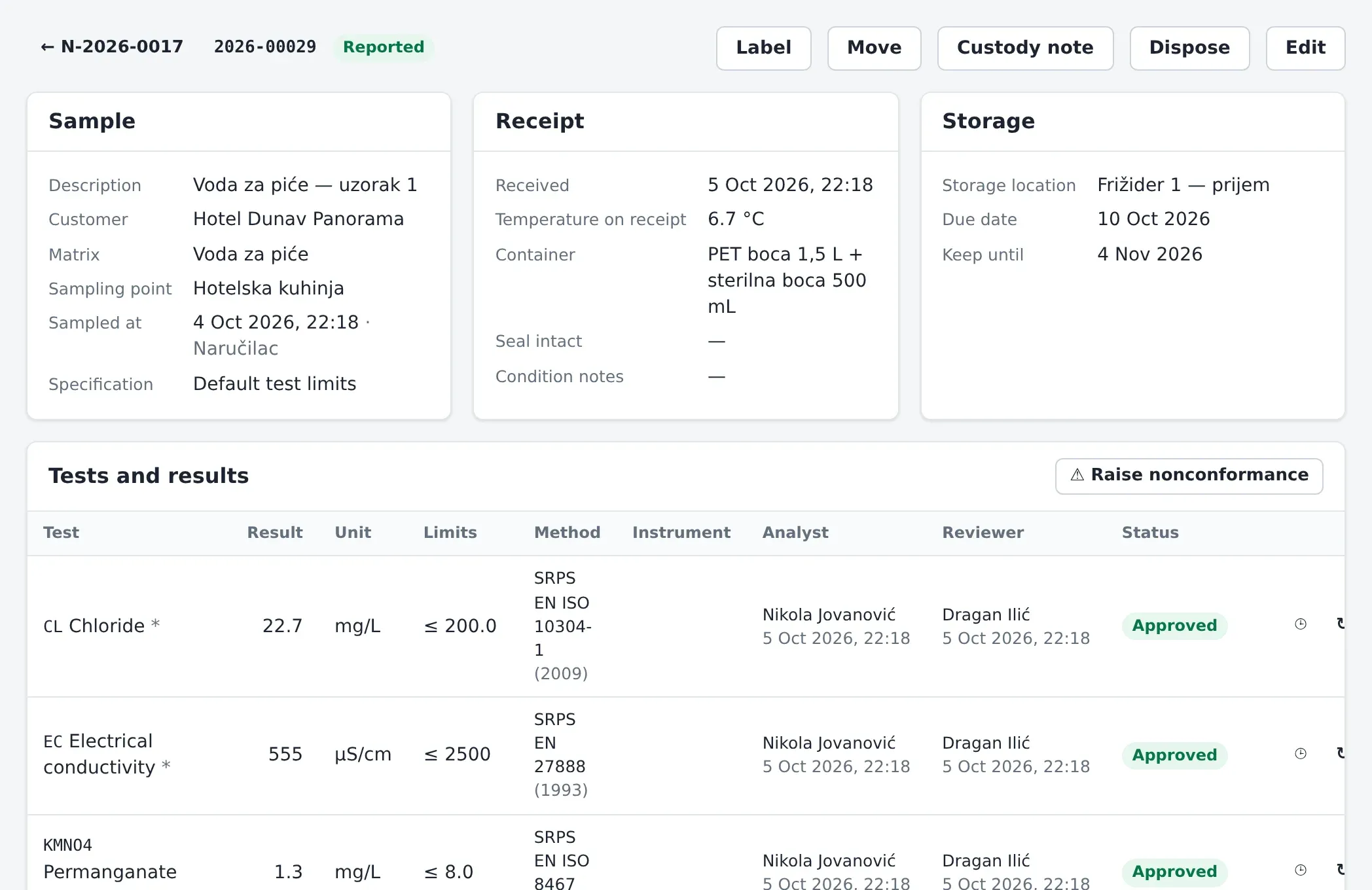
Task: Click limit ≤ 200.0 in Chloride row
Action: click(460, 626)
